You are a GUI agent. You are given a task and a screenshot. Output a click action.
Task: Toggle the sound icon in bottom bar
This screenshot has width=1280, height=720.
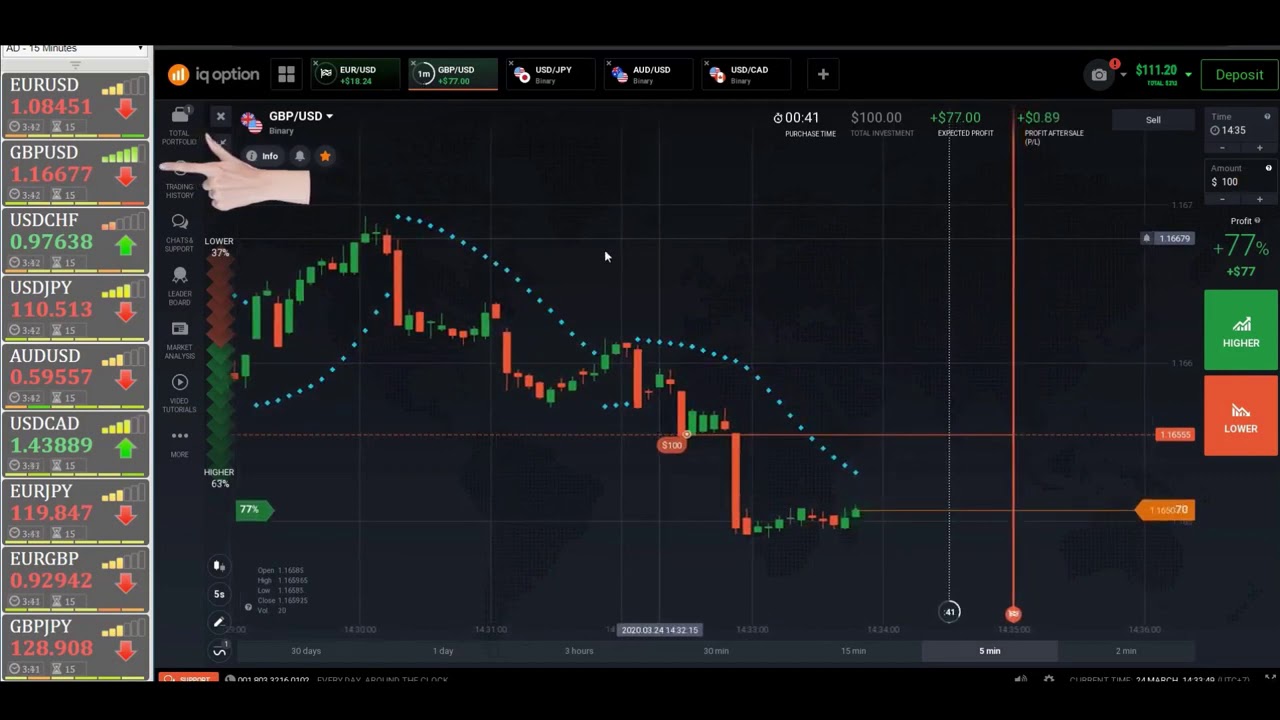point(1020,679)
